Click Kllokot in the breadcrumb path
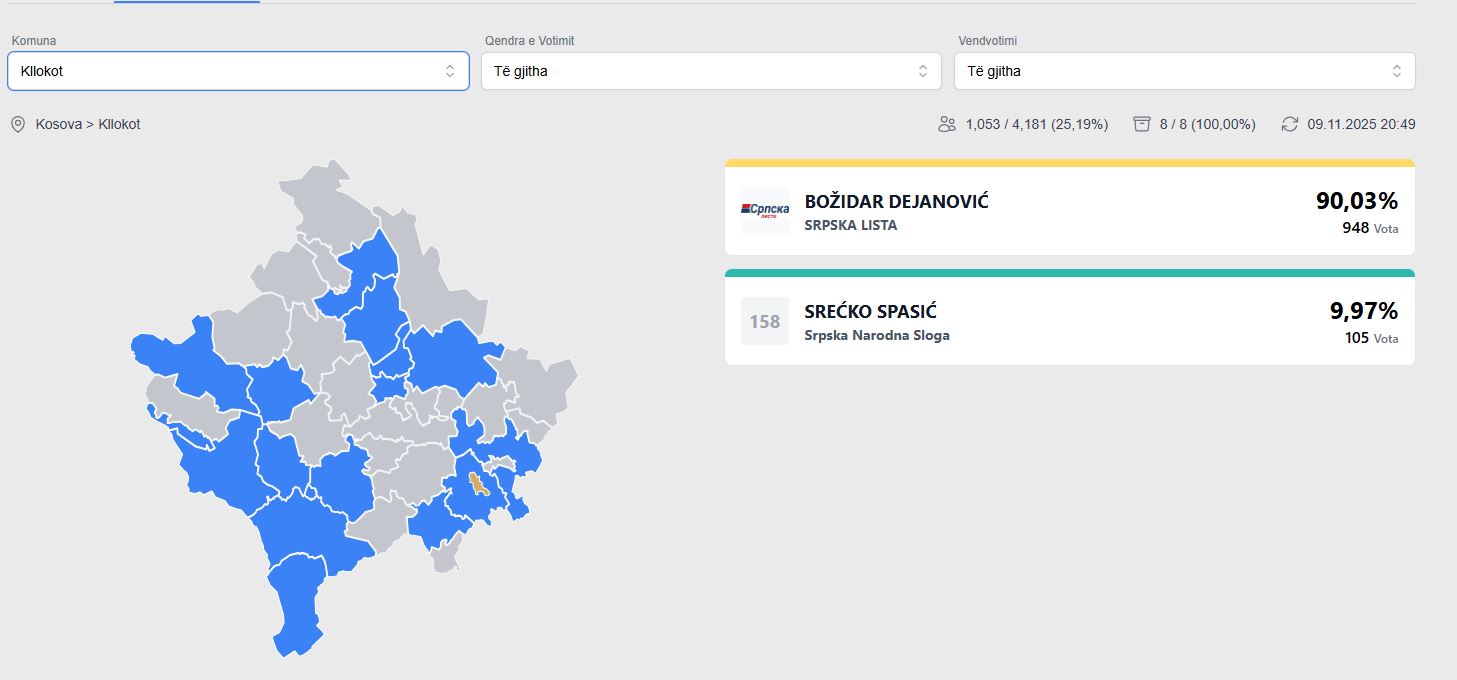This screenshot has height=680, width=1457. (119, 124)
